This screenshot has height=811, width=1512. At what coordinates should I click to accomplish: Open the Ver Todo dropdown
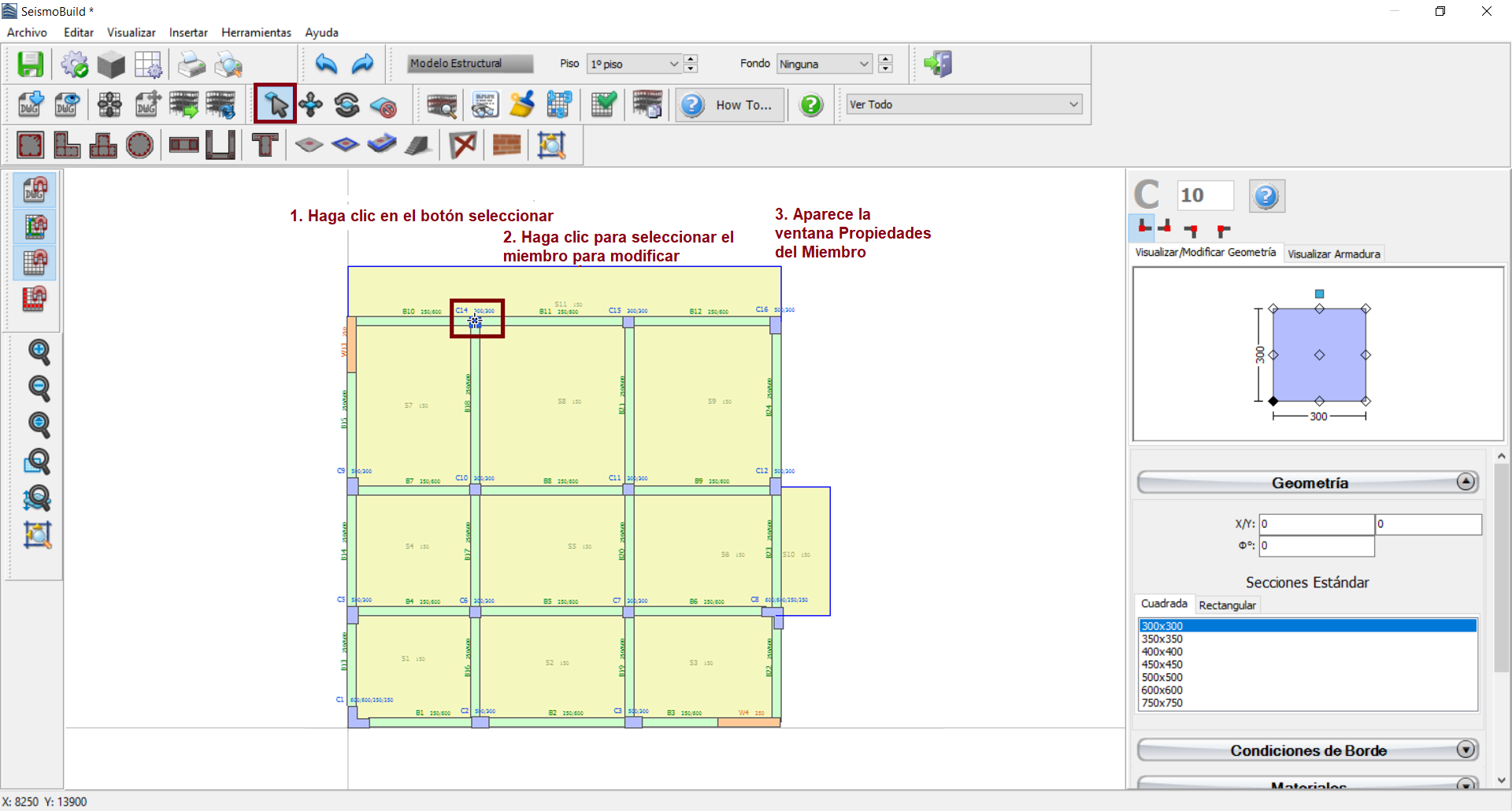coord(964,104)
